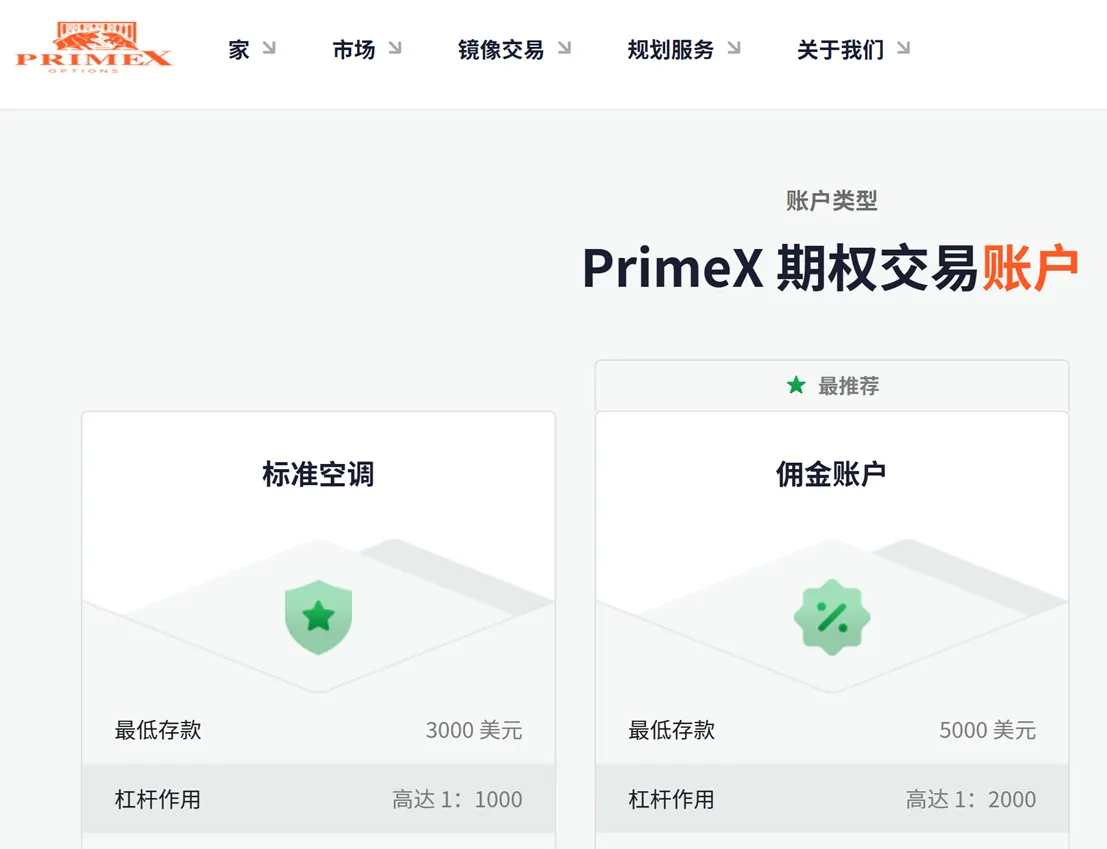Click the green shield star icon

tap(318, 617)
